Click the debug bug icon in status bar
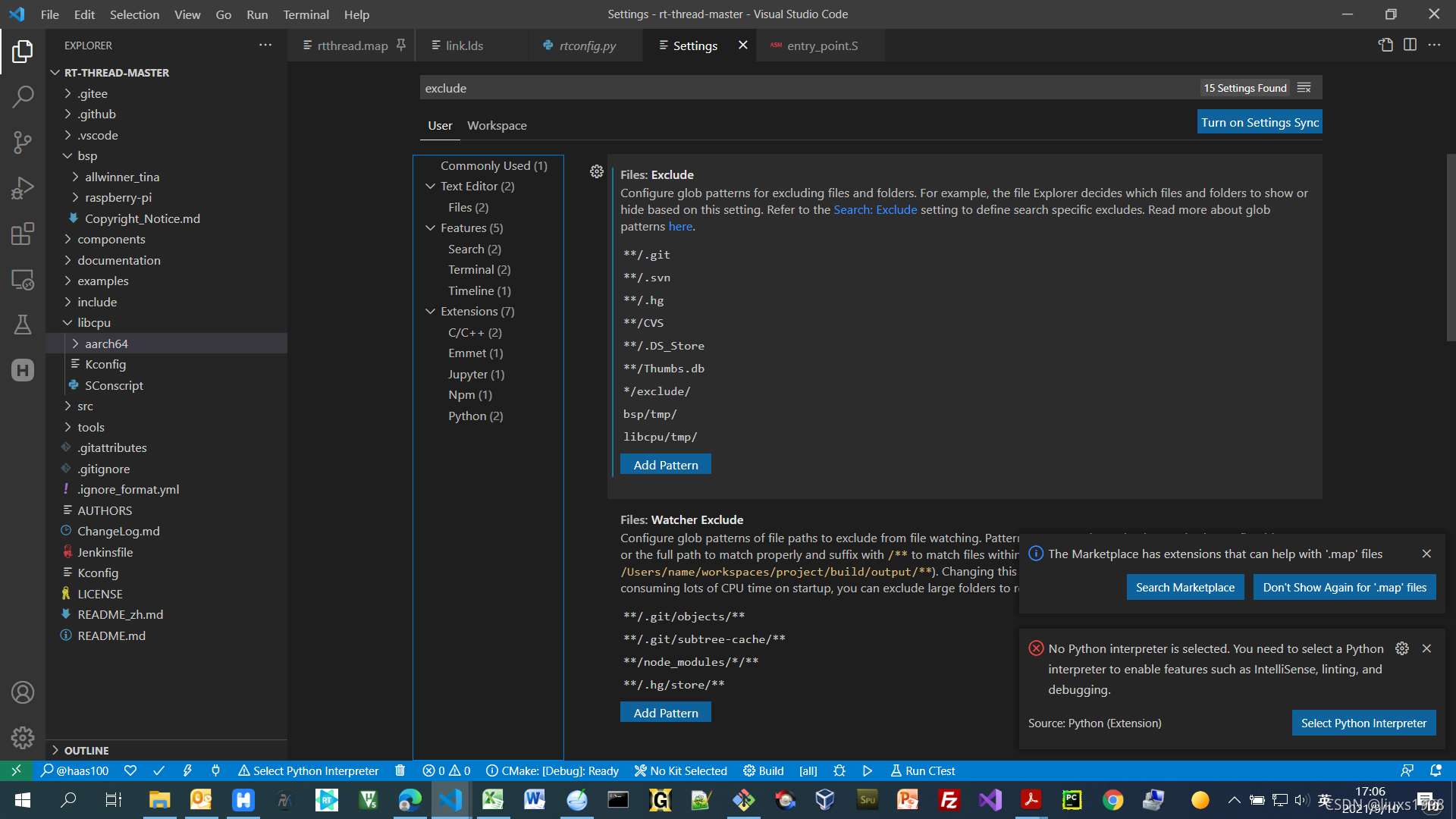Viewport: 1456px width, 819px height. point(839,770)
